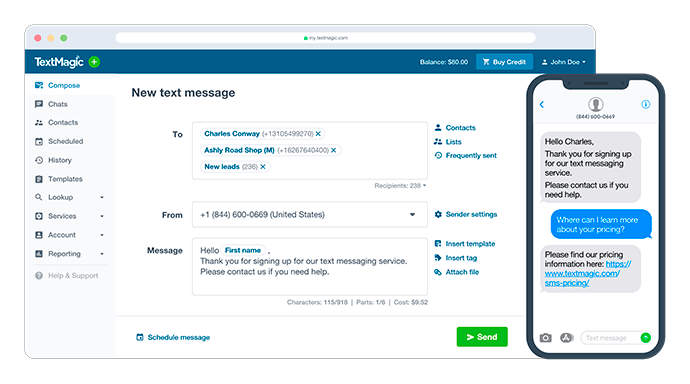Tap the back arrow on phone screen
The width and height of the screenshot is (690, 384).
pos(542,104)
